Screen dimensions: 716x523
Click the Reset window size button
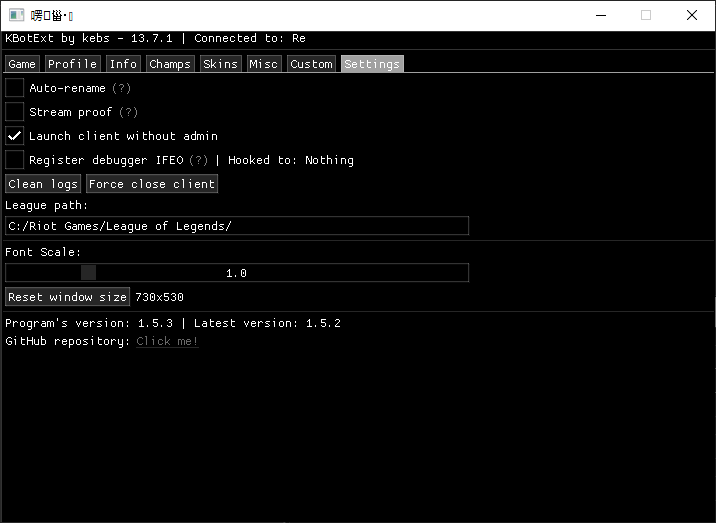click(x=68, y=297)
